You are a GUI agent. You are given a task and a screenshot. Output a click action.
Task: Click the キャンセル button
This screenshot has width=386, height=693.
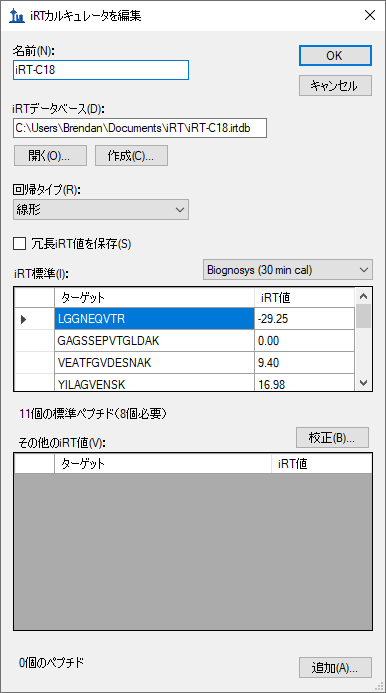click(x=335, y=86)
